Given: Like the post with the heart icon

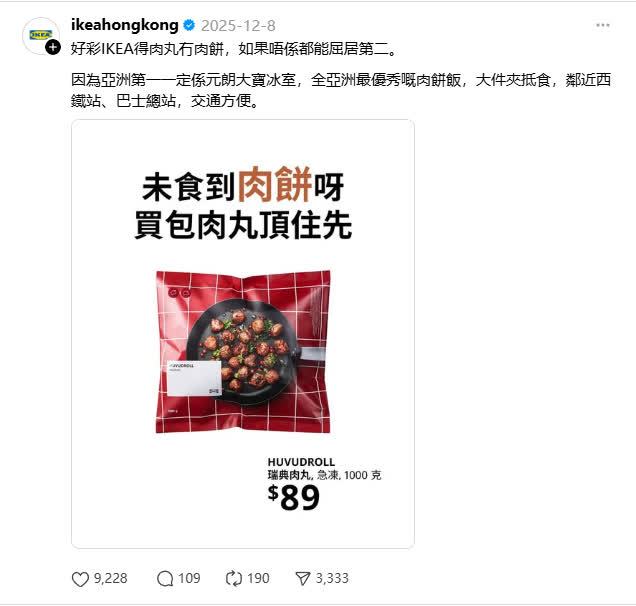Looking at the screenshot, I should [x=80, y=579].
